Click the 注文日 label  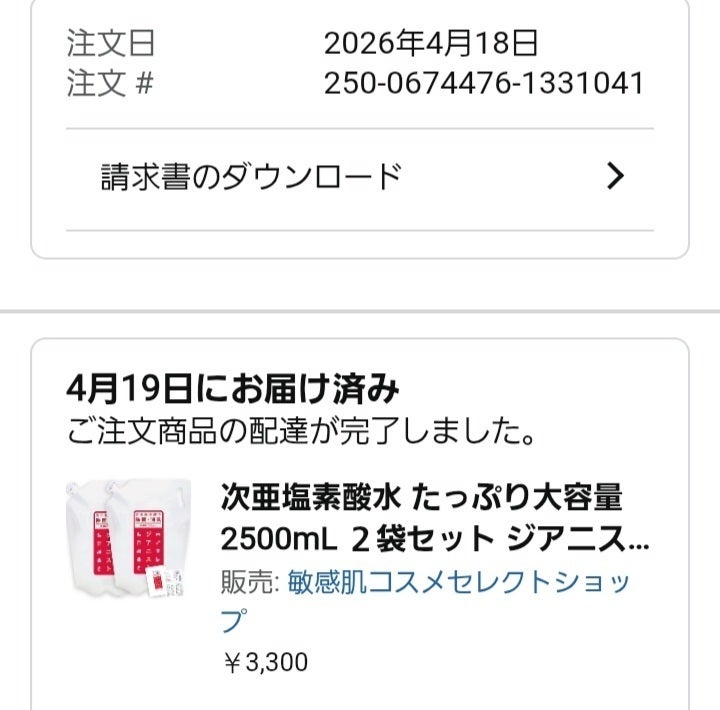(x=111, y=43)
